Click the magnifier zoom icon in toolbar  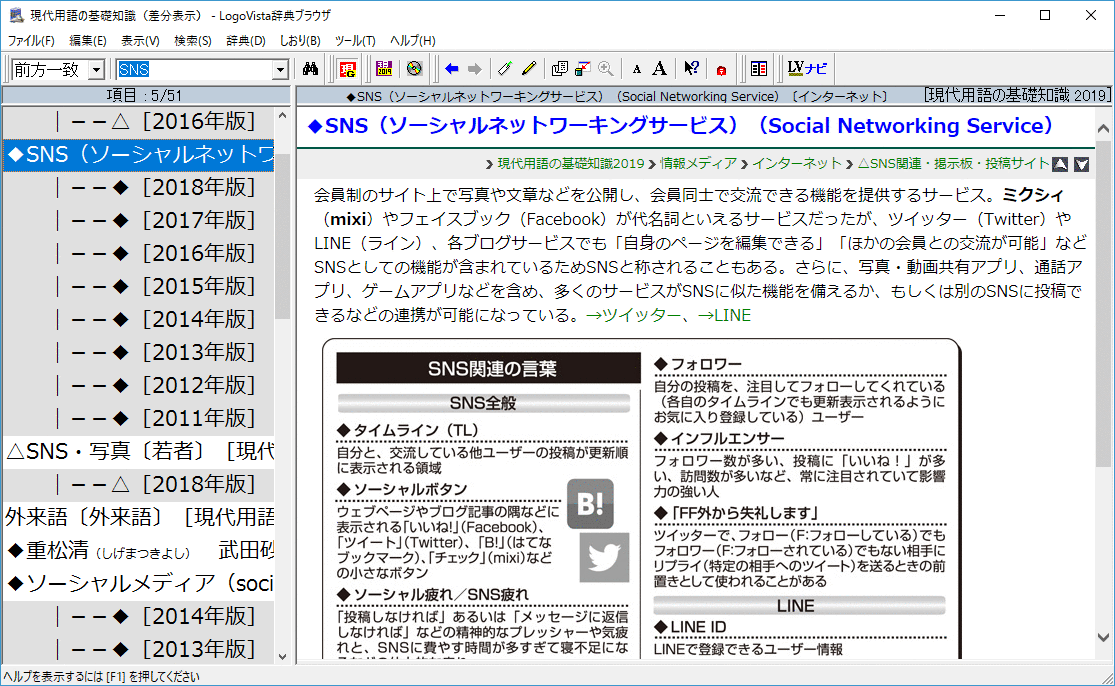[605, 69]
